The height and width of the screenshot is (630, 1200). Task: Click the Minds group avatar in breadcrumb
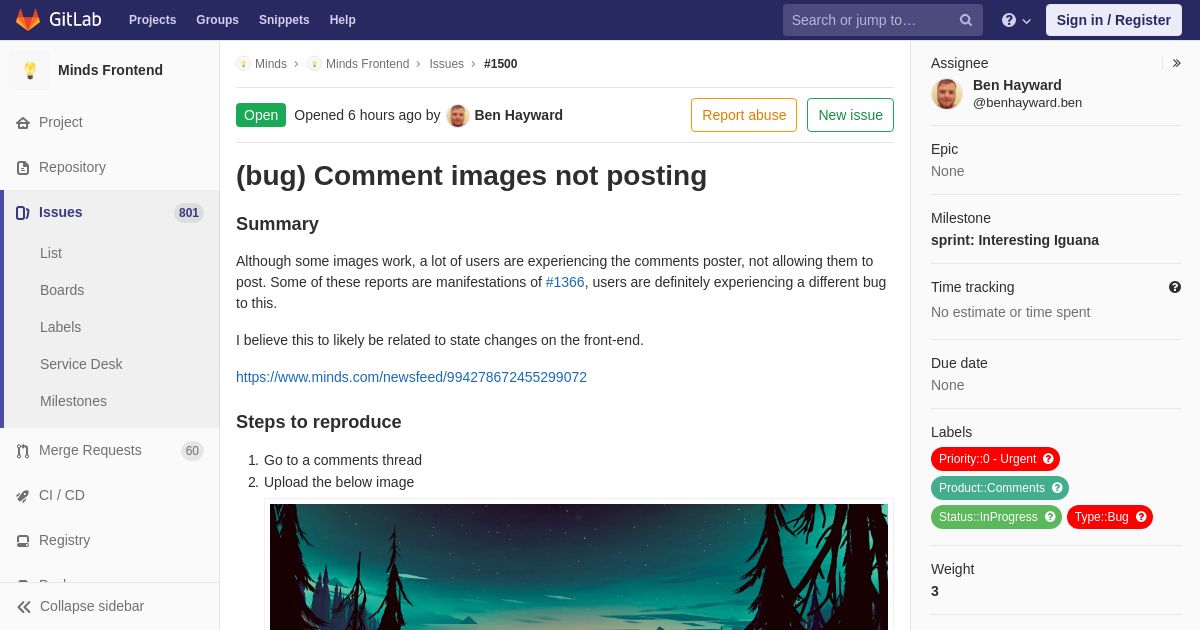pos(243,64)
